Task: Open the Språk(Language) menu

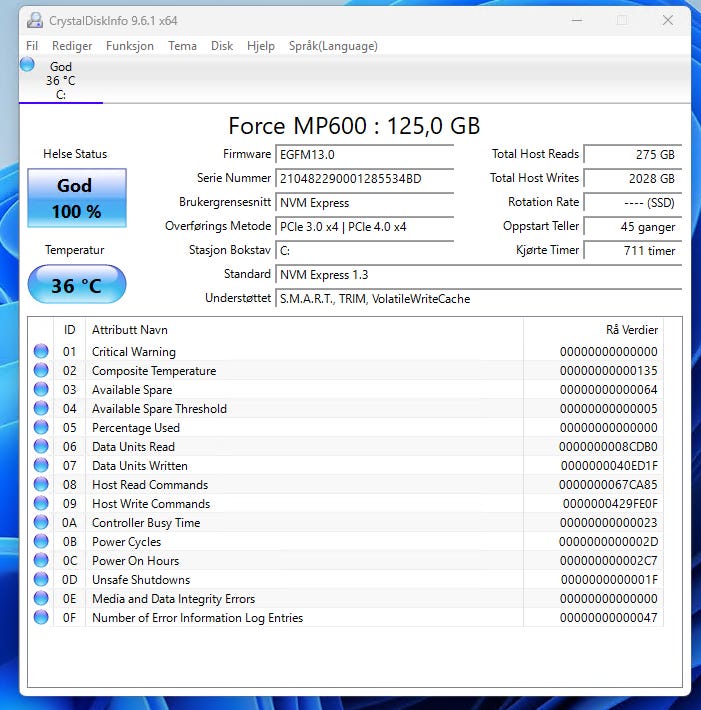Action: pos(333,46)
